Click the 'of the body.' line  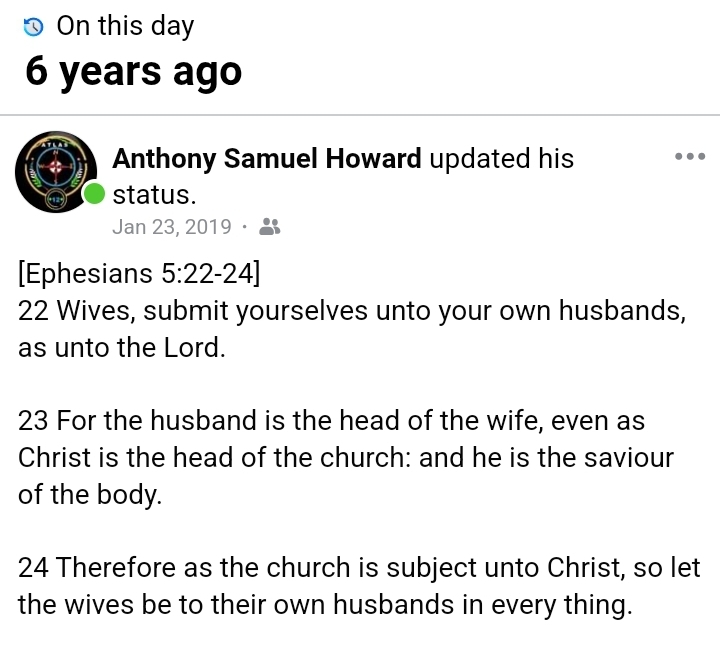click(90, 495)
